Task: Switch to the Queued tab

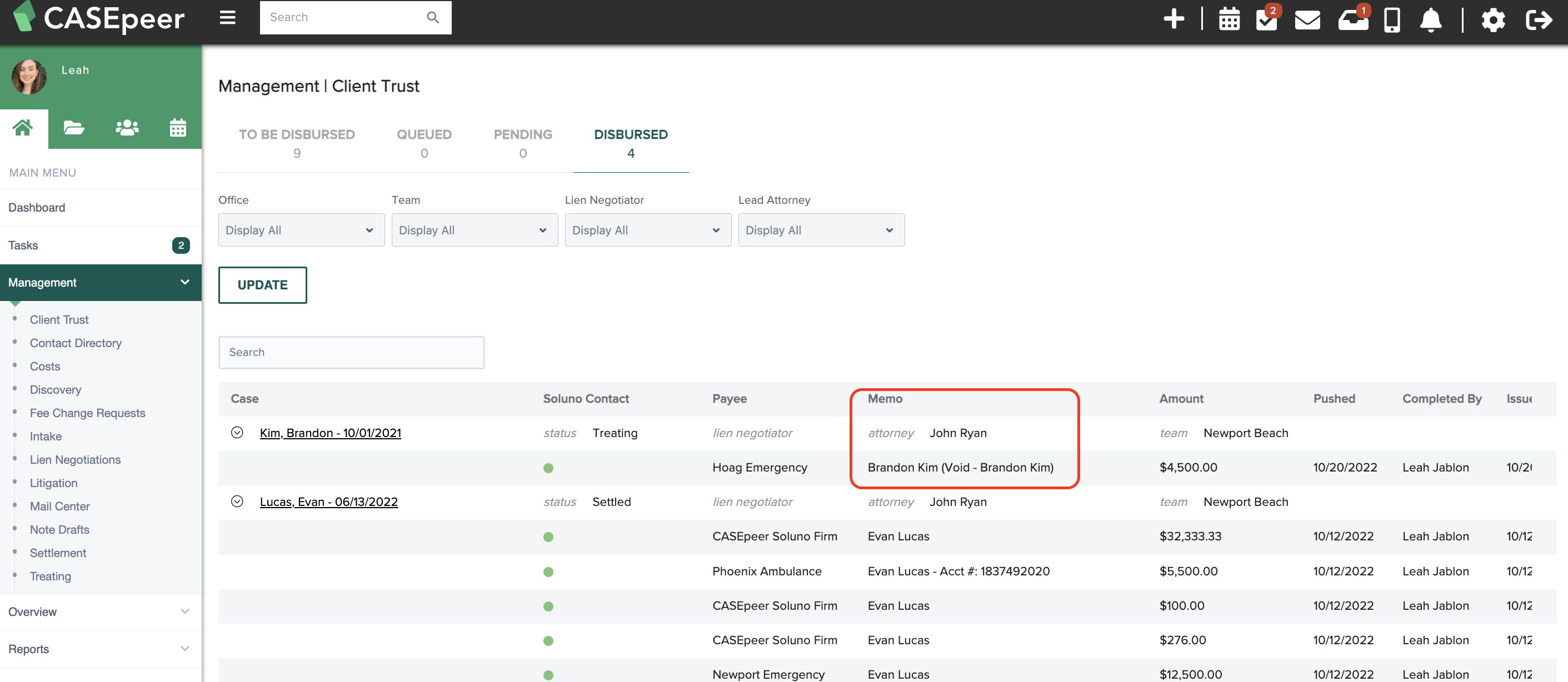Action: (425, 144)
